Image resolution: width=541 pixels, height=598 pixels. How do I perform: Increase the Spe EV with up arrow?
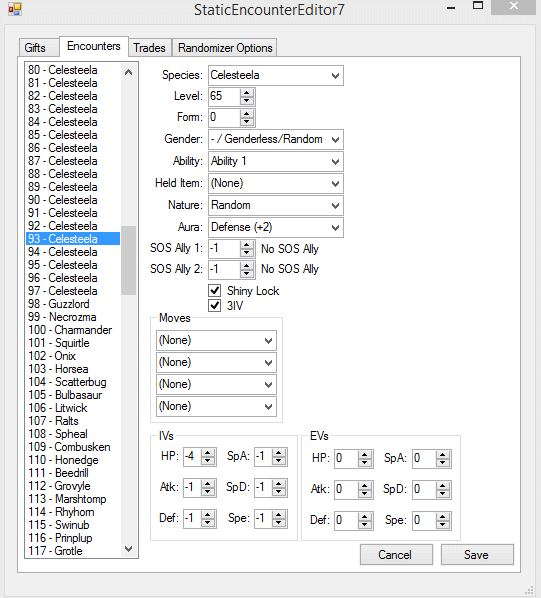pos(443,516)
